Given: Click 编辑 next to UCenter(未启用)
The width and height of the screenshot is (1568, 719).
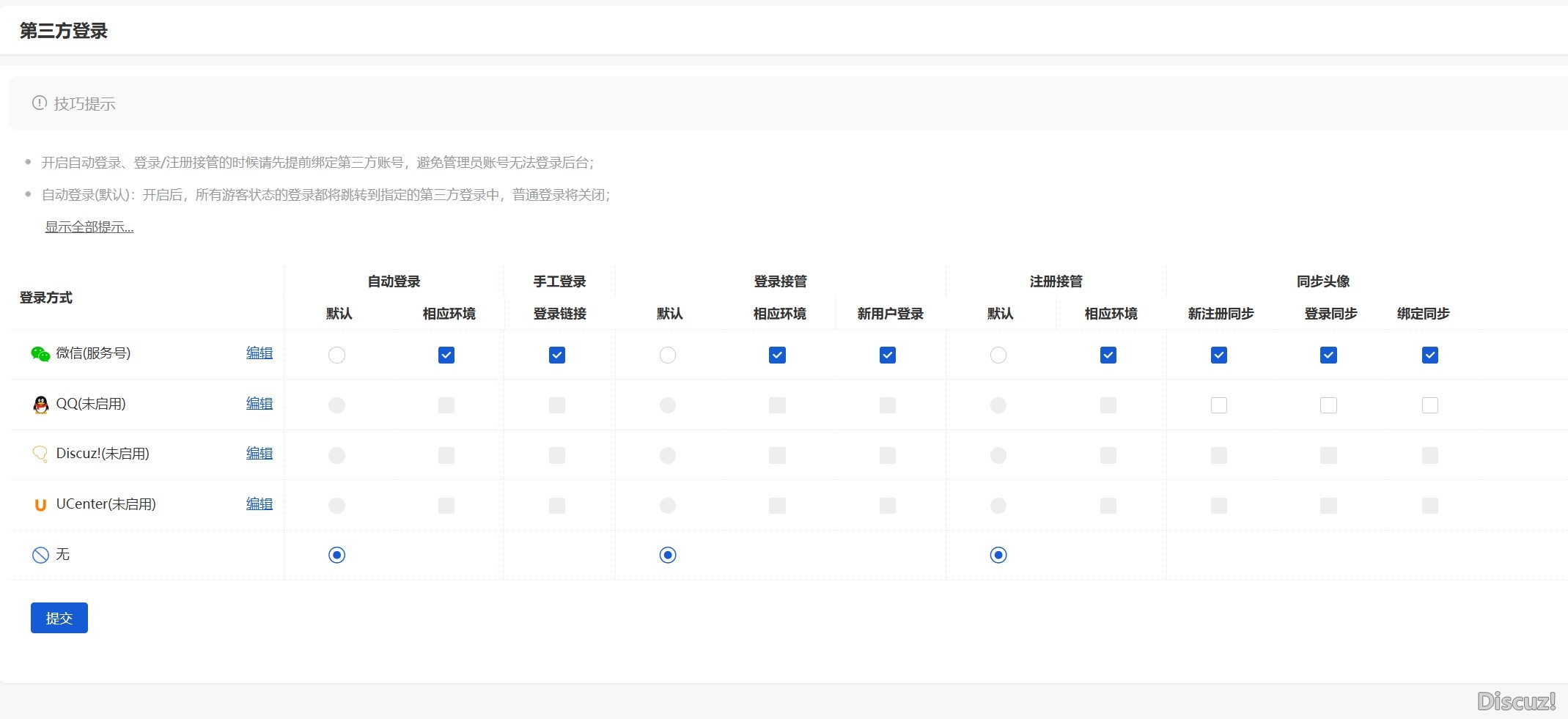Looking at the screenshot, I should tap(259, 504).
